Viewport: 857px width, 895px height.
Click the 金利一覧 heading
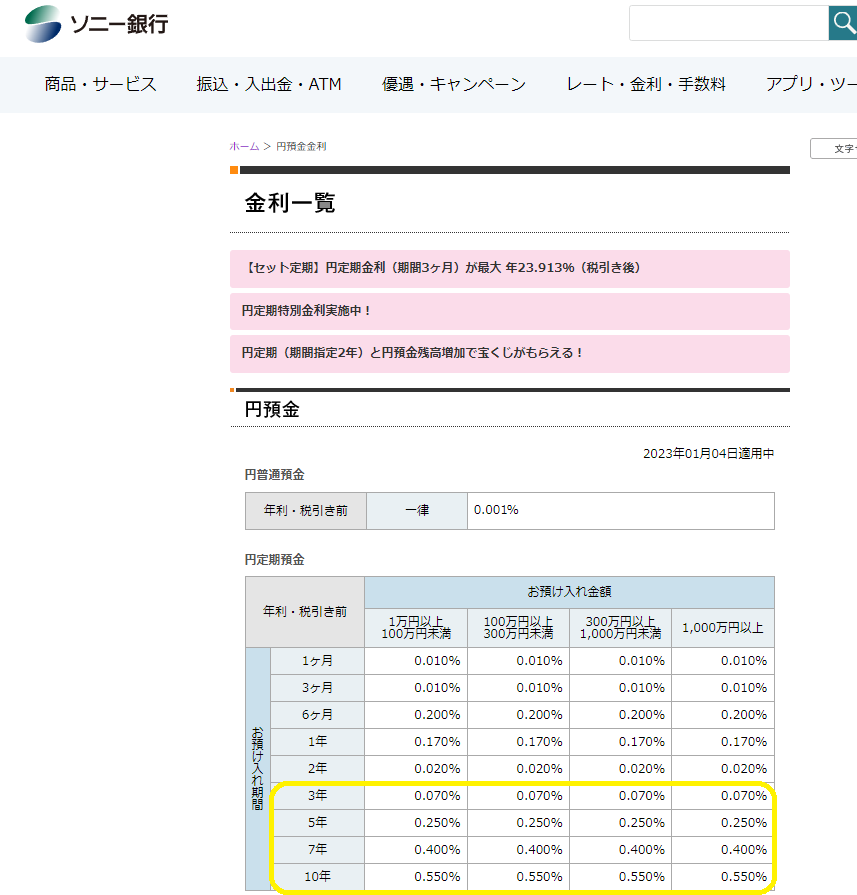[290, 203]
